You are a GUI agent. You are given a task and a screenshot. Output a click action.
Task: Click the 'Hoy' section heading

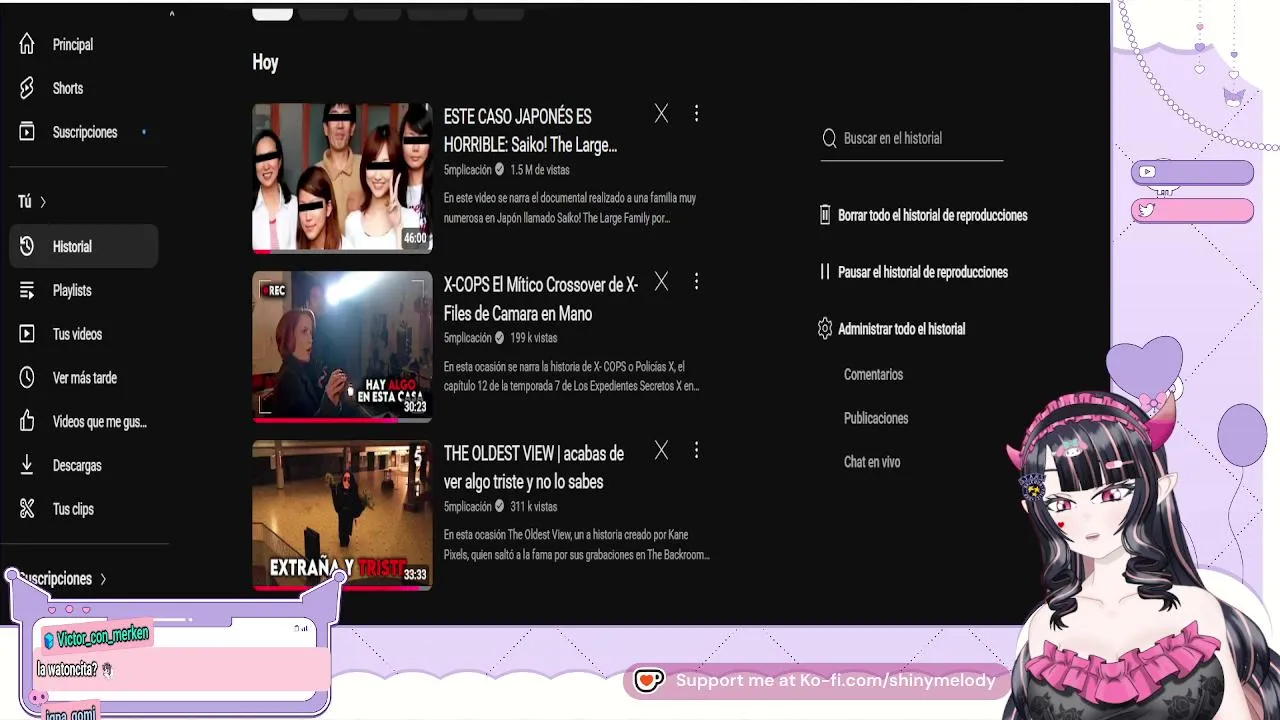(x=265, y=62)
